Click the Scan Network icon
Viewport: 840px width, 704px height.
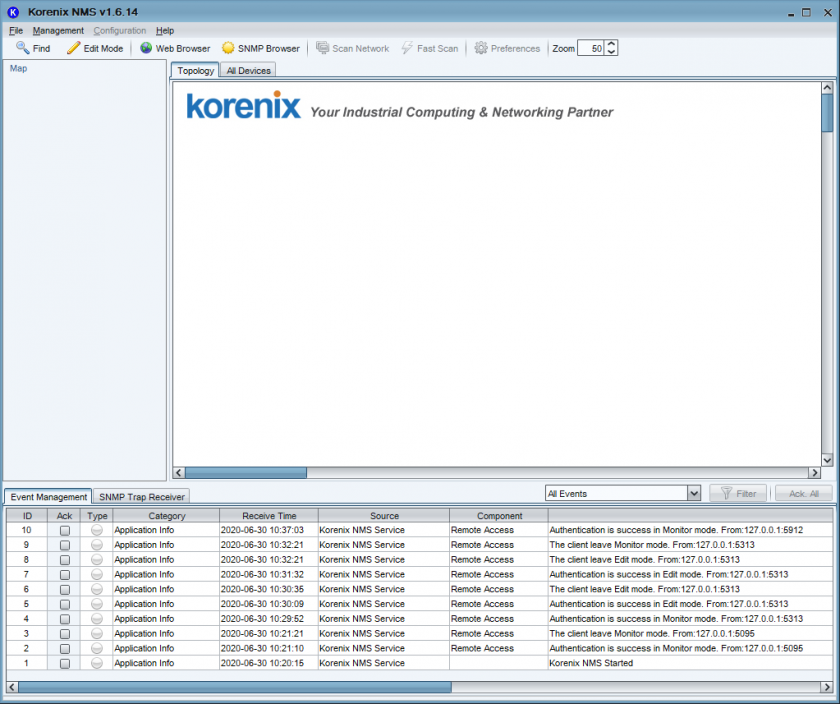[x=322, y=48]
